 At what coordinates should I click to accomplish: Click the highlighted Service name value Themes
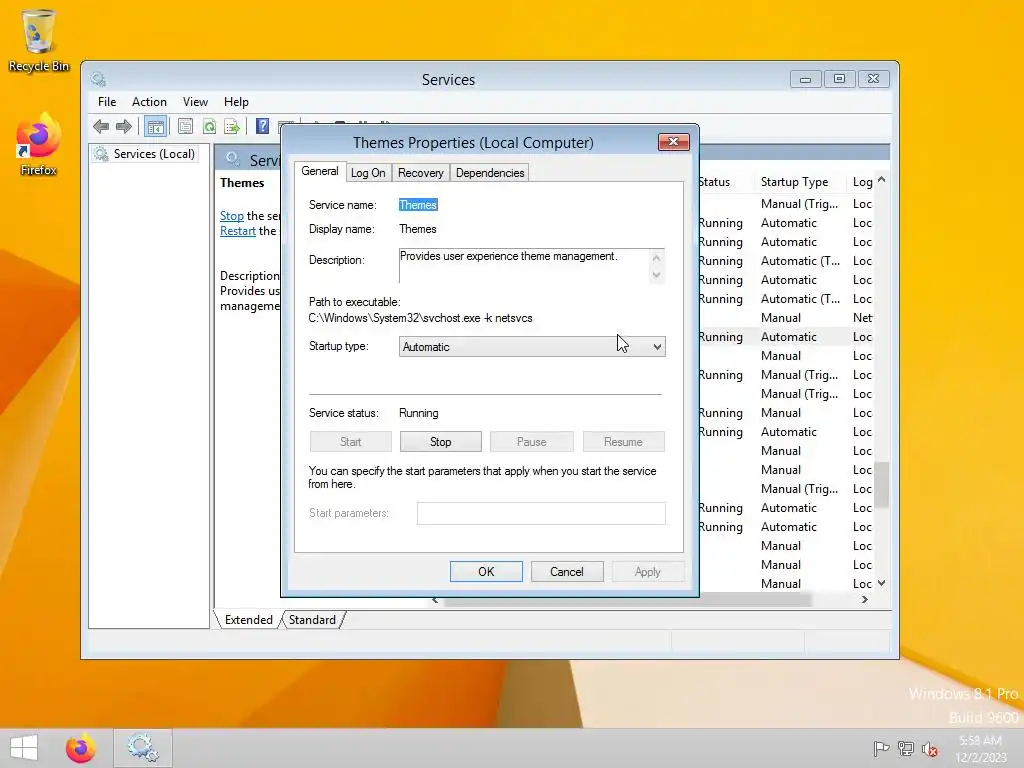(418, 205)
